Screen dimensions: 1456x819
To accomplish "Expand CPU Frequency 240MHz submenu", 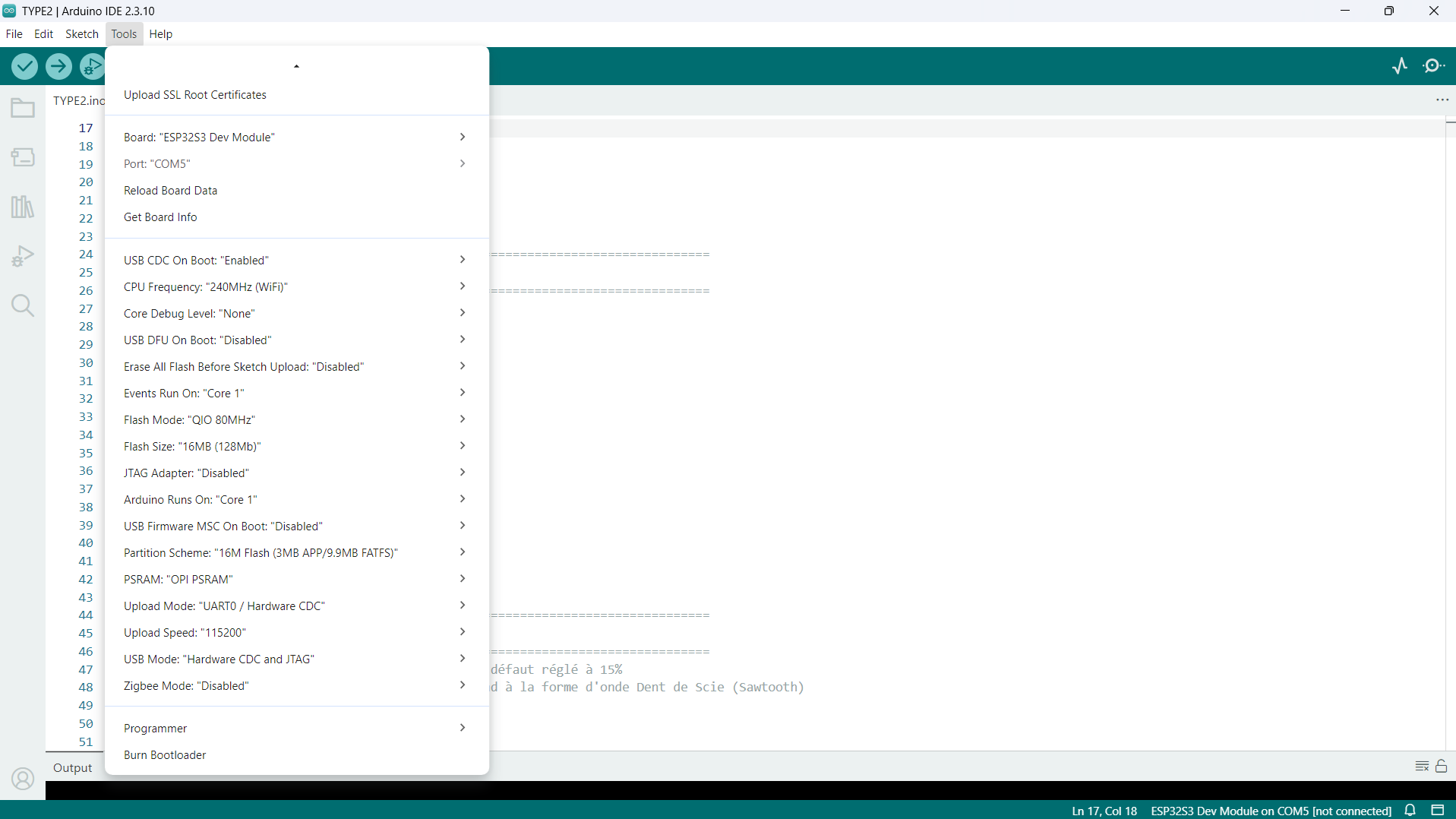I will tap(297, 287).
